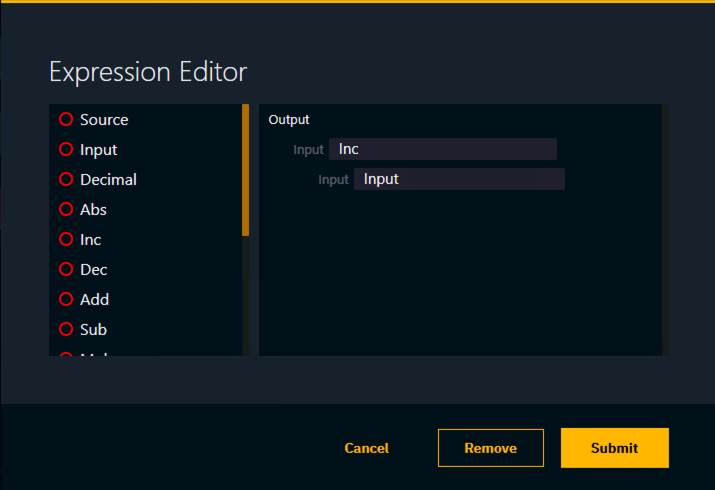Select the circle icon next to Sub
The width and height of the screenshot is (715, 490).
point(66,329)
